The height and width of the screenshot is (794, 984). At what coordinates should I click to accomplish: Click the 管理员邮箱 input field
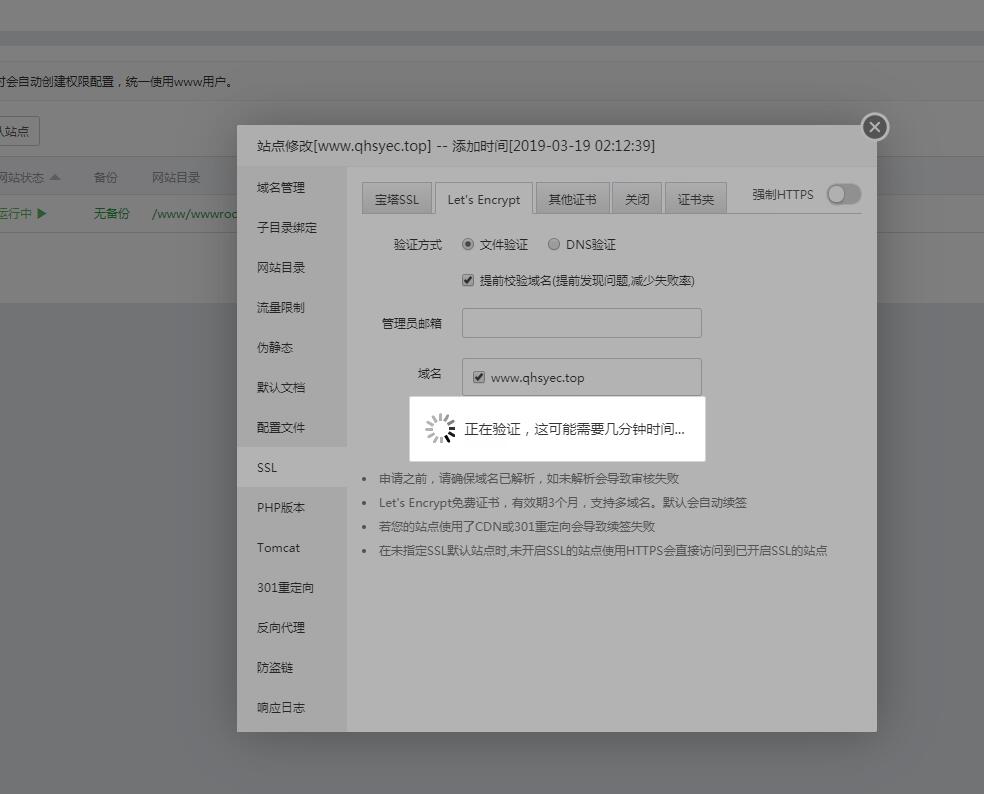pyautogui.click(x=582, y=323)
